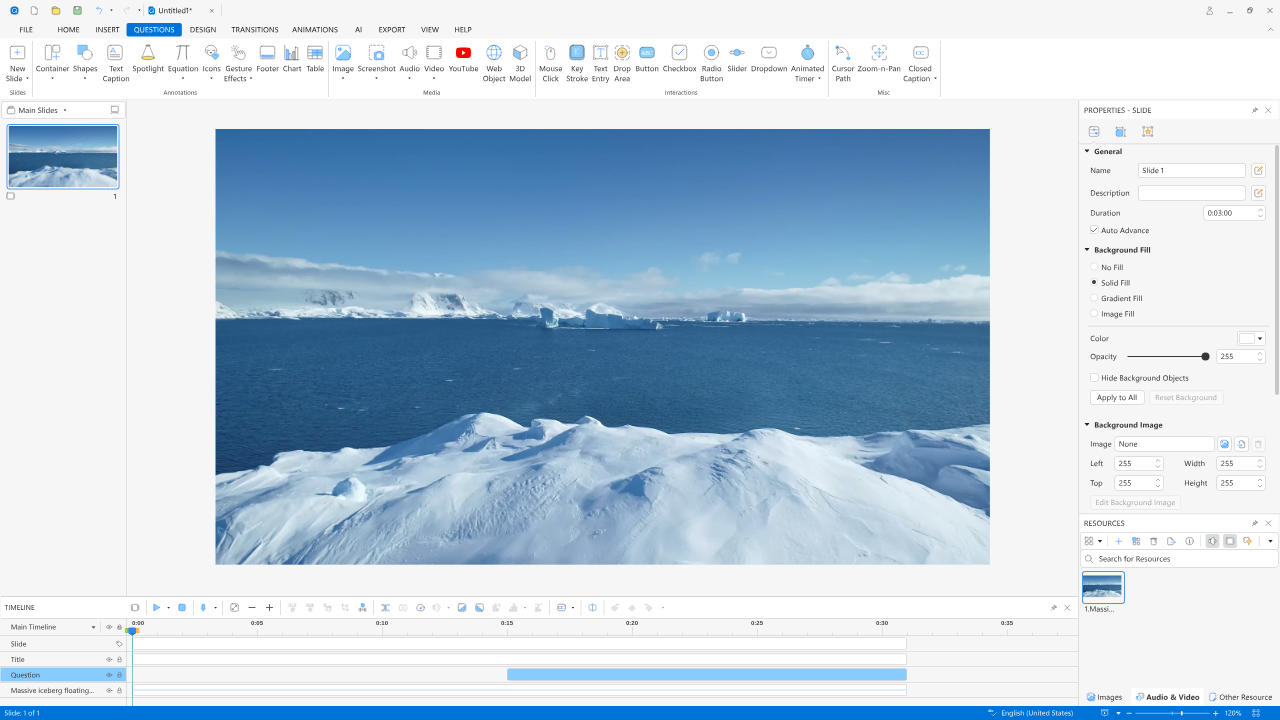Toggle visibility of the Question track
The width and height of the screenshot is (1280, 720).
(x=109, y=675)
